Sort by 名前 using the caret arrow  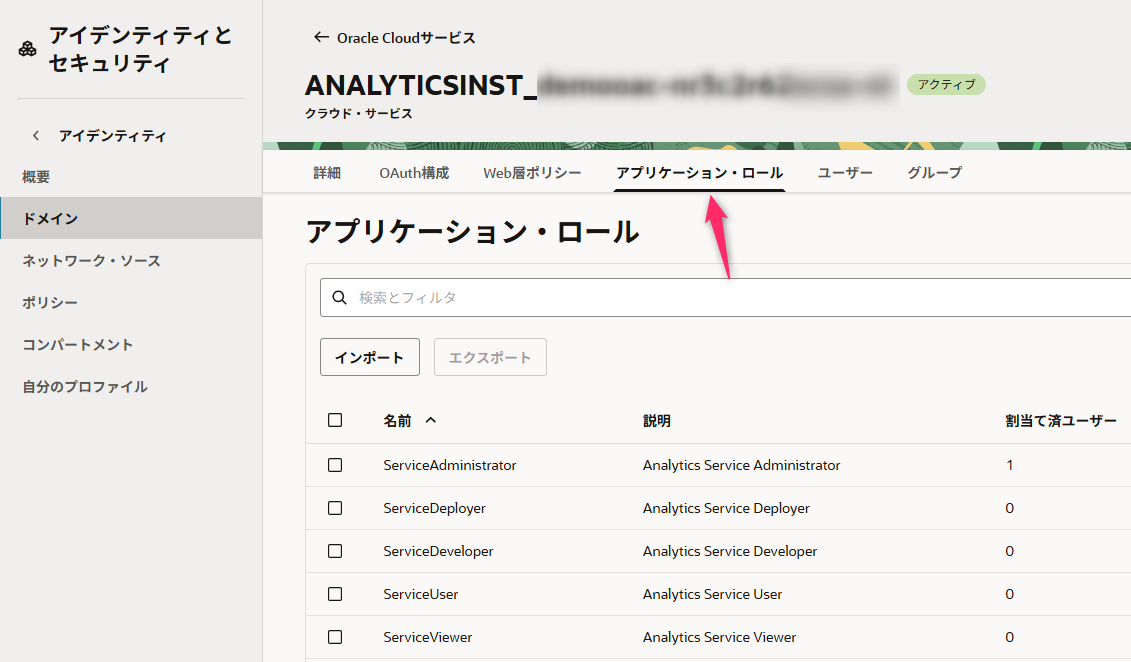coord(431,420)
